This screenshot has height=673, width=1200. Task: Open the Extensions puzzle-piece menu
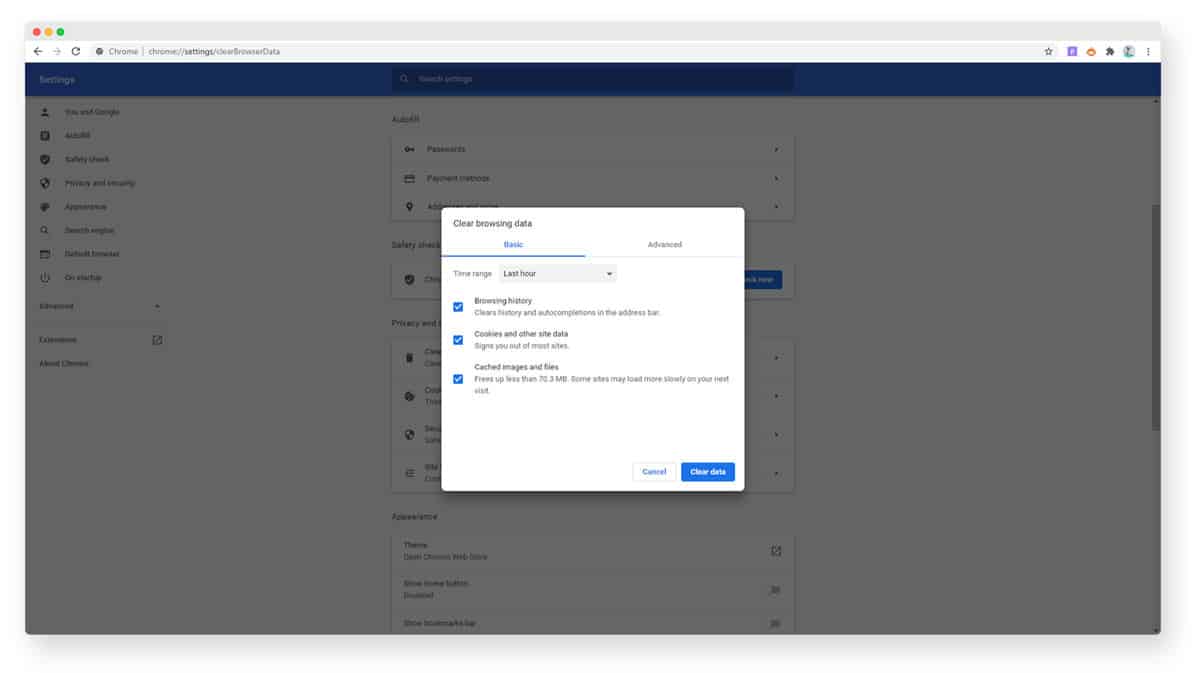coord(1110,51)
